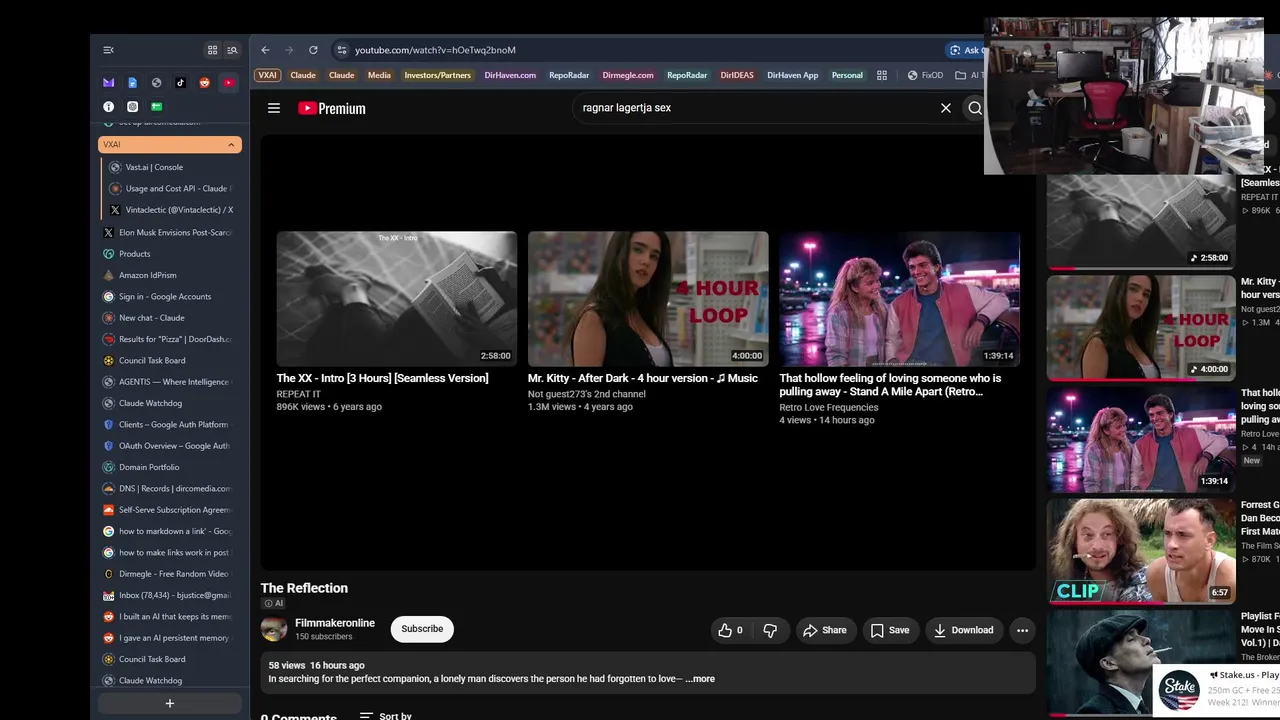View site information in address bar
Screen dimensions: 1280x720
(341, 50)
